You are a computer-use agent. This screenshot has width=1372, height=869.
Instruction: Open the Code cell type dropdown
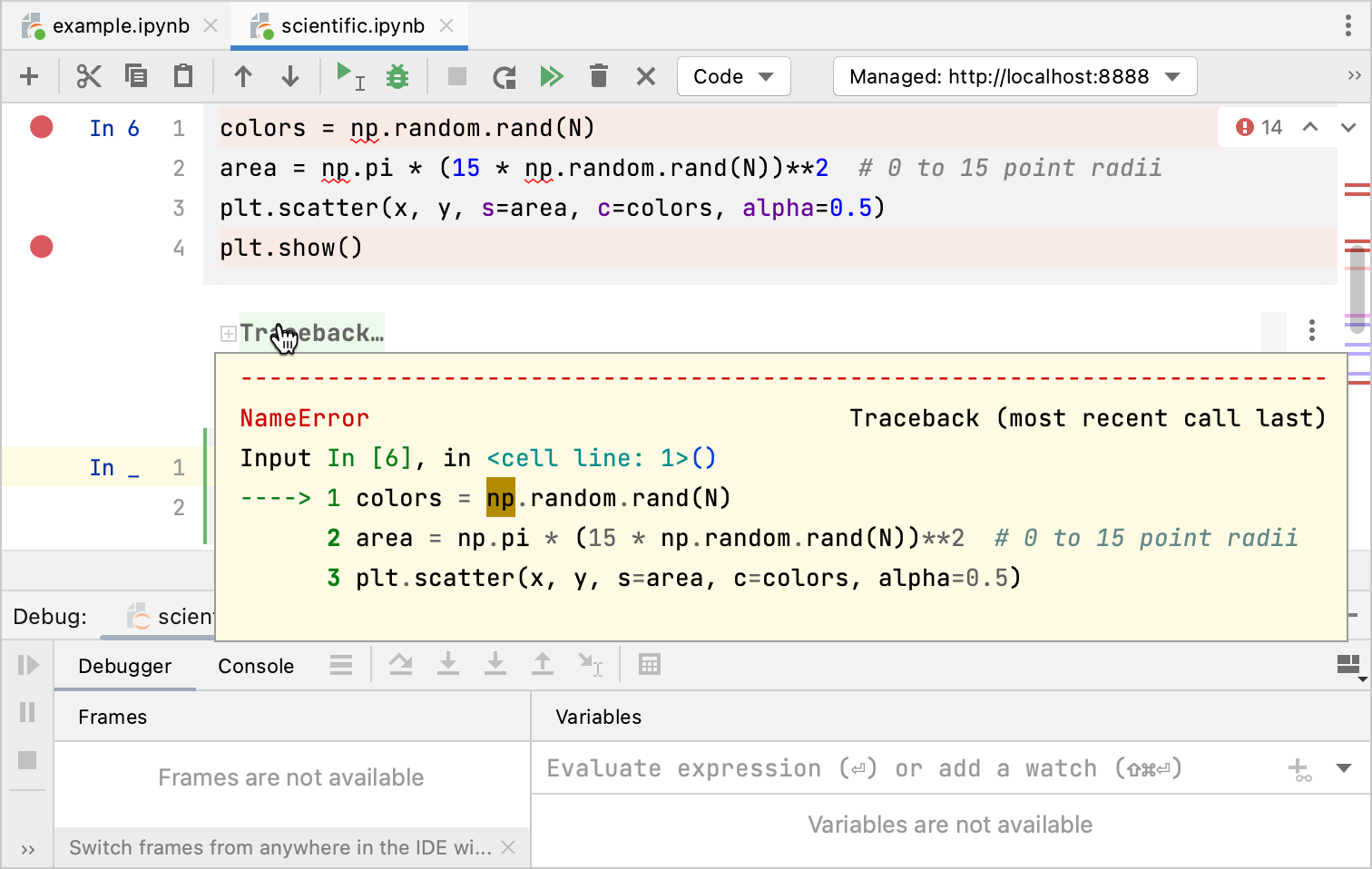tap(733, 76)
